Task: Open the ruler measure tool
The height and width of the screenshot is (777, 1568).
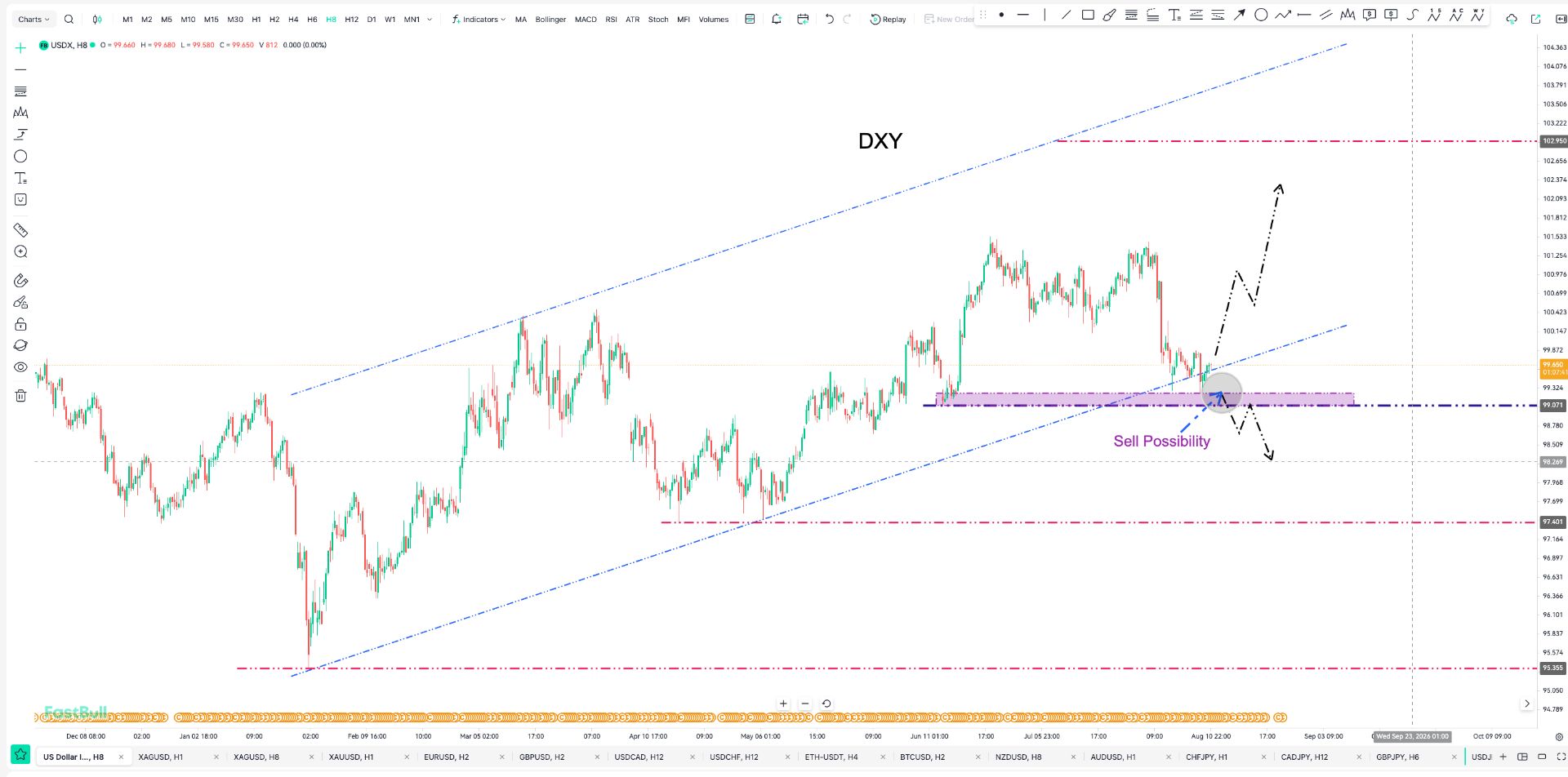Action: (20, 230)
